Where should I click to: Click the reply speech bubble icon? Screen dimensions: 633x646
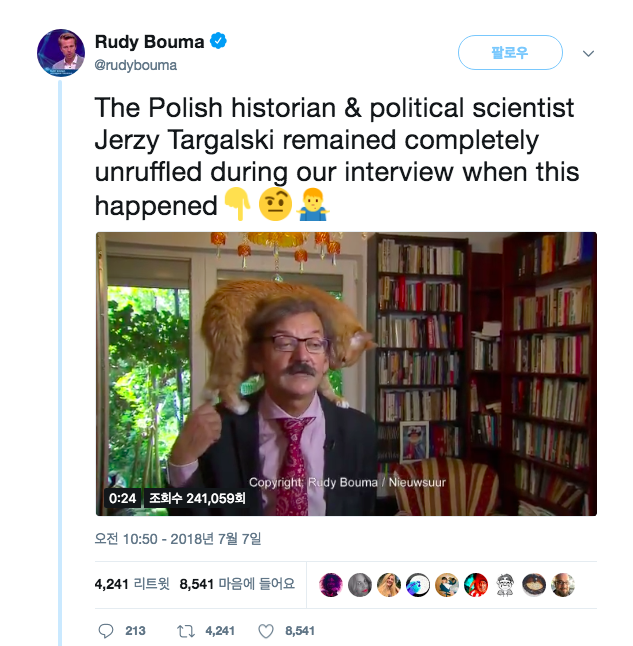107,630
